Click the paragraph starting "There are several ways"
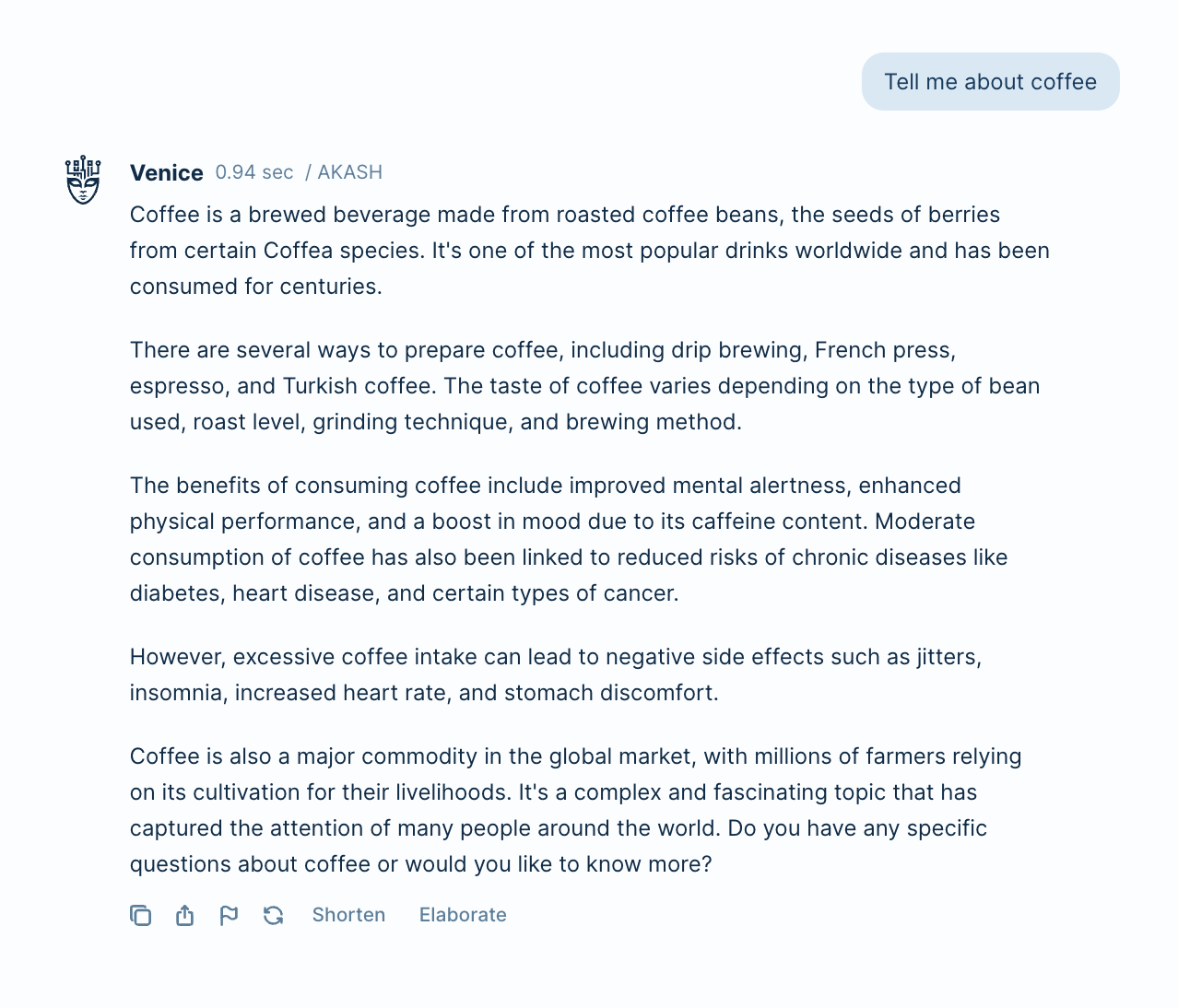1178x1008 pixels. [x=585, y=386]
